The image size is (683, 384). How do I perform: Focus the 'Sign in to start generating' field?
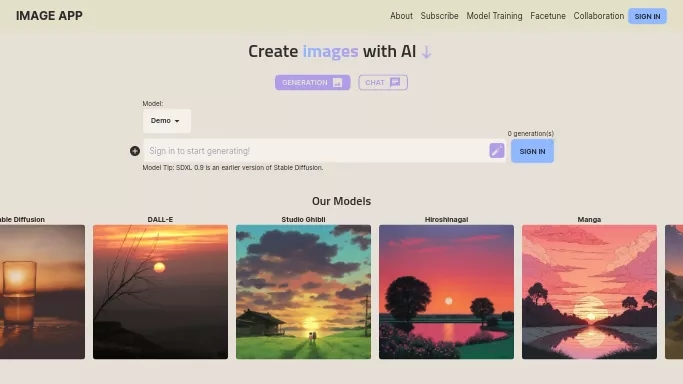pos(316,151)
